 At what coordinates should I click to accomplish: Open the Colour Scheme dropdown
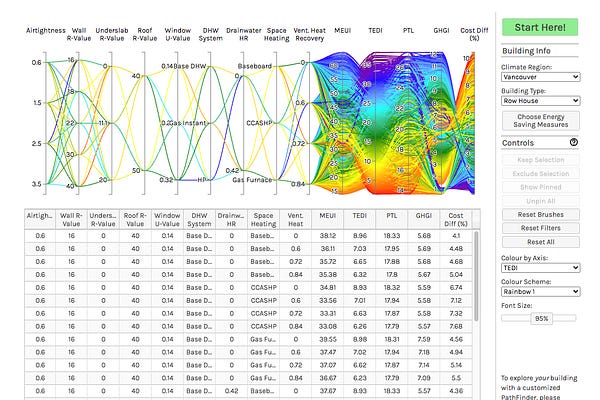point(540,292)
